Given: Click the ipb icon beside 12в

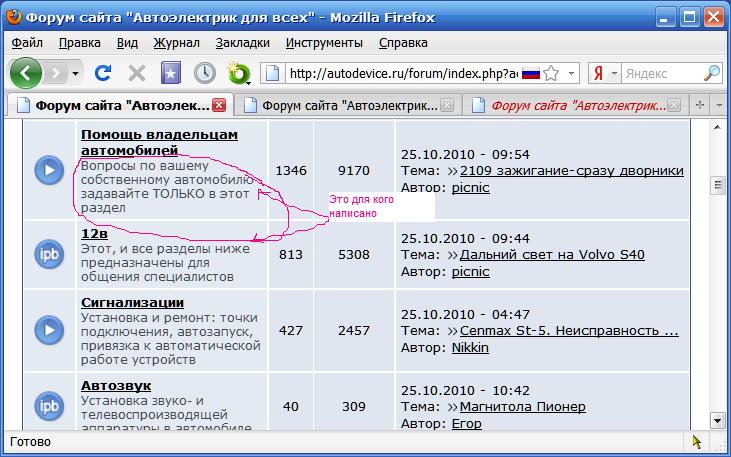Looking at the screenshot, I should tap(49, 255).
